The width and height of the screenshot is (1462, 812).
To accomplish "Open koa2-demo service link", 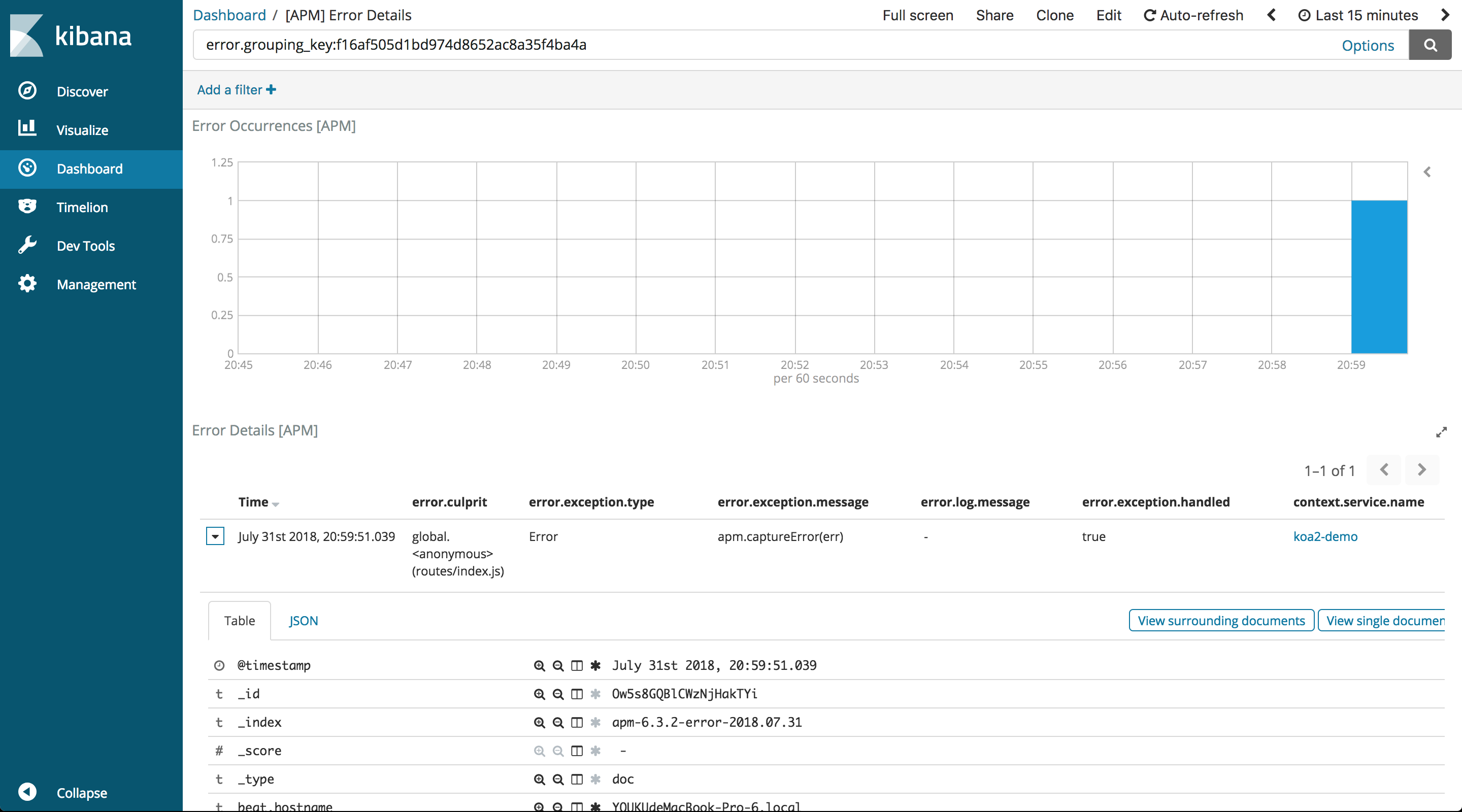I will 1324,536.
